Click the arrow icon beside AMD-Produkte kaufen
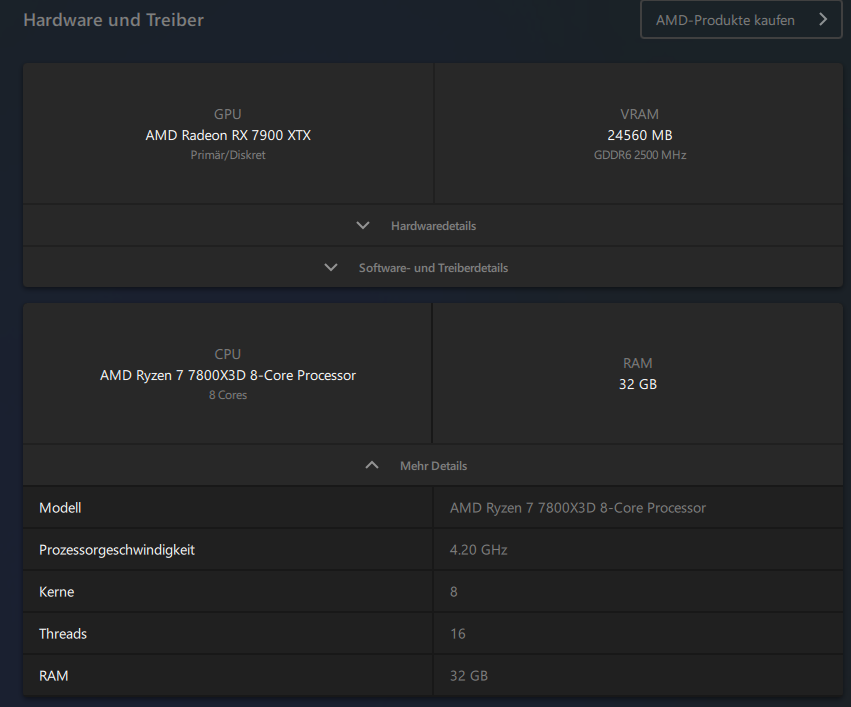Viewport: 851px width, 707px height. (823, 19)
